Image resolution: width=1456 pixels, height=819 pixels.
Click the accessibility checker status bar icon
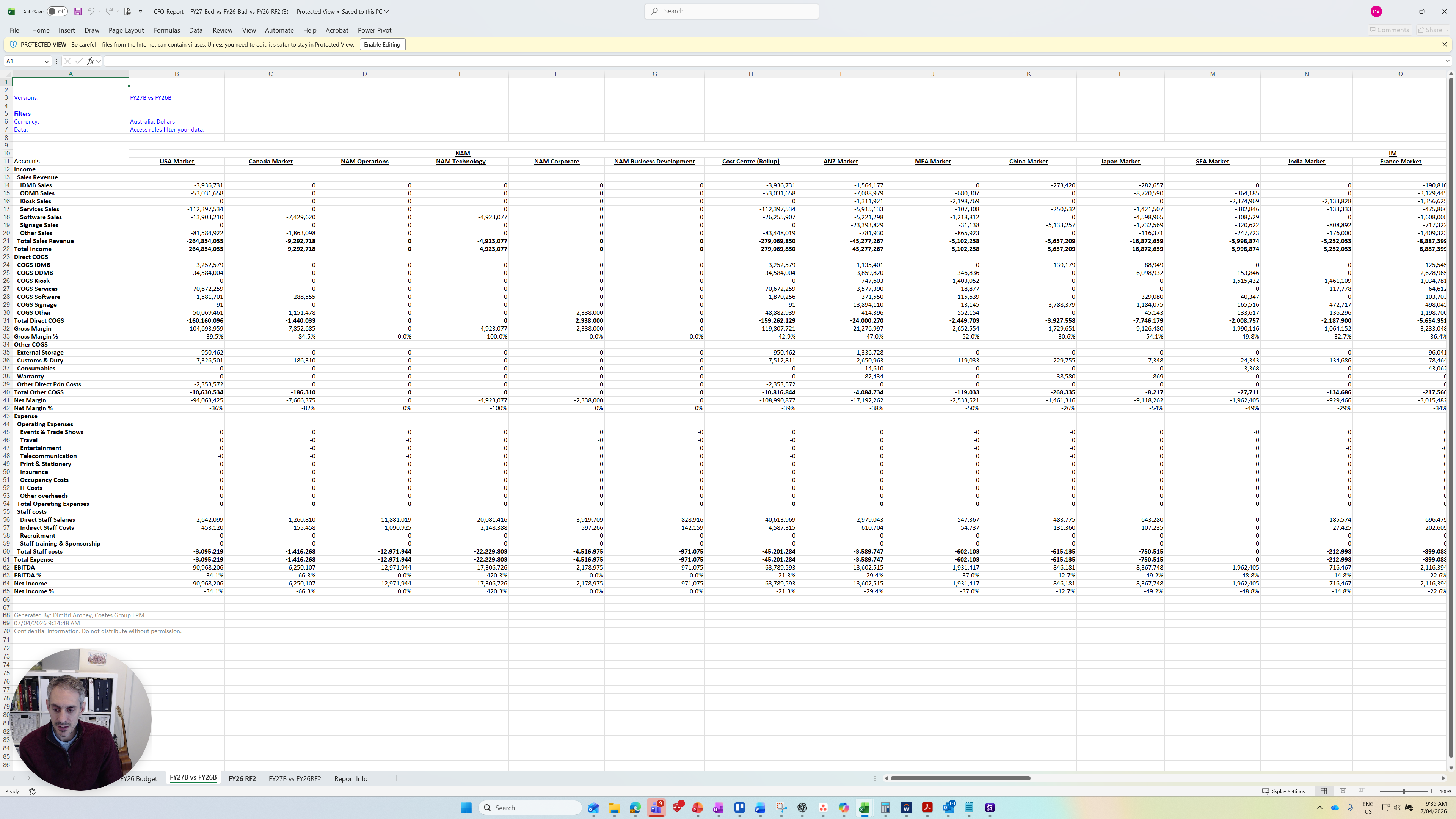(x=32, y=791)
